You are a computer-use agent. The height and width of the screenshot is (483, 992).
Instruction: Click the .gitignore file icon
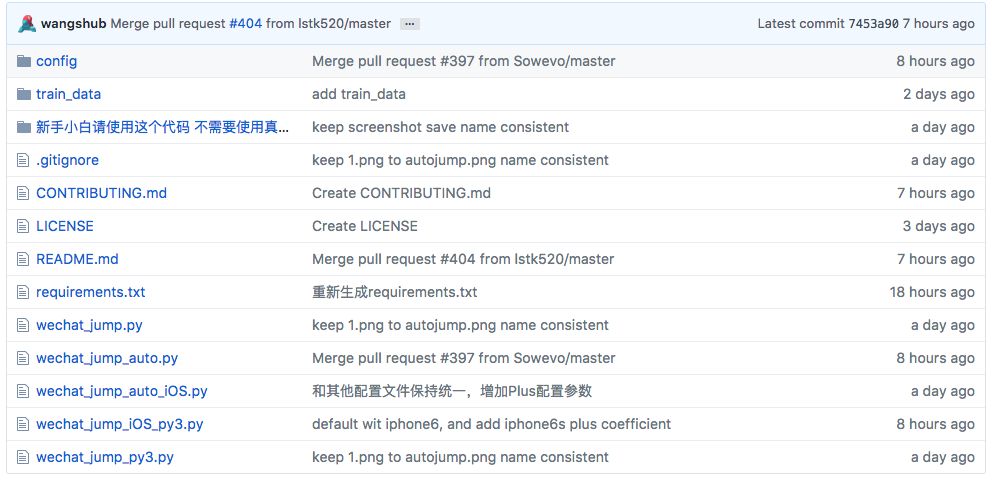(24, 160)
